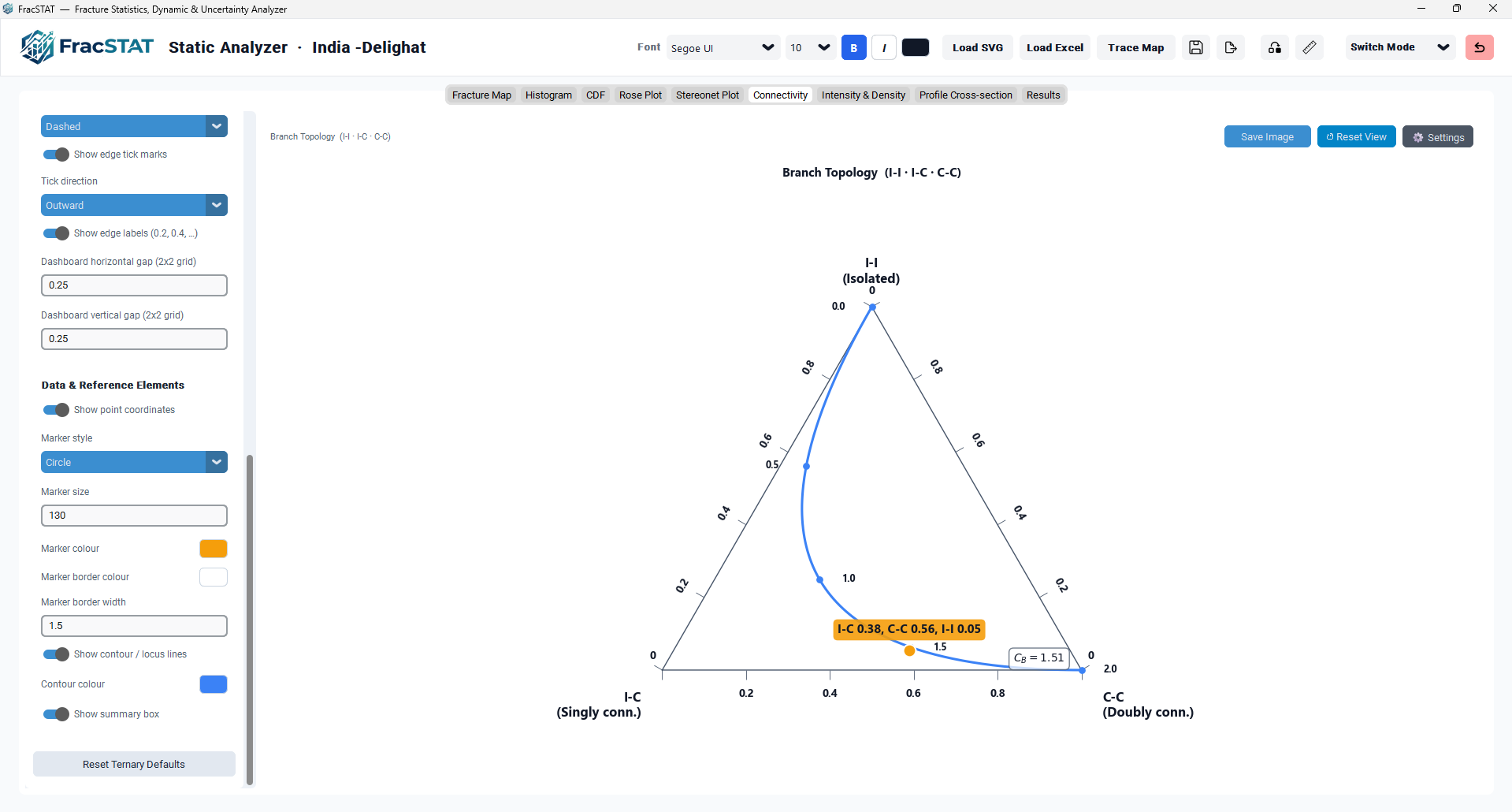Screen dimensions: 1512x812
Task: Click Dashboard horizontal gap input field
Action: click(134, 285)
